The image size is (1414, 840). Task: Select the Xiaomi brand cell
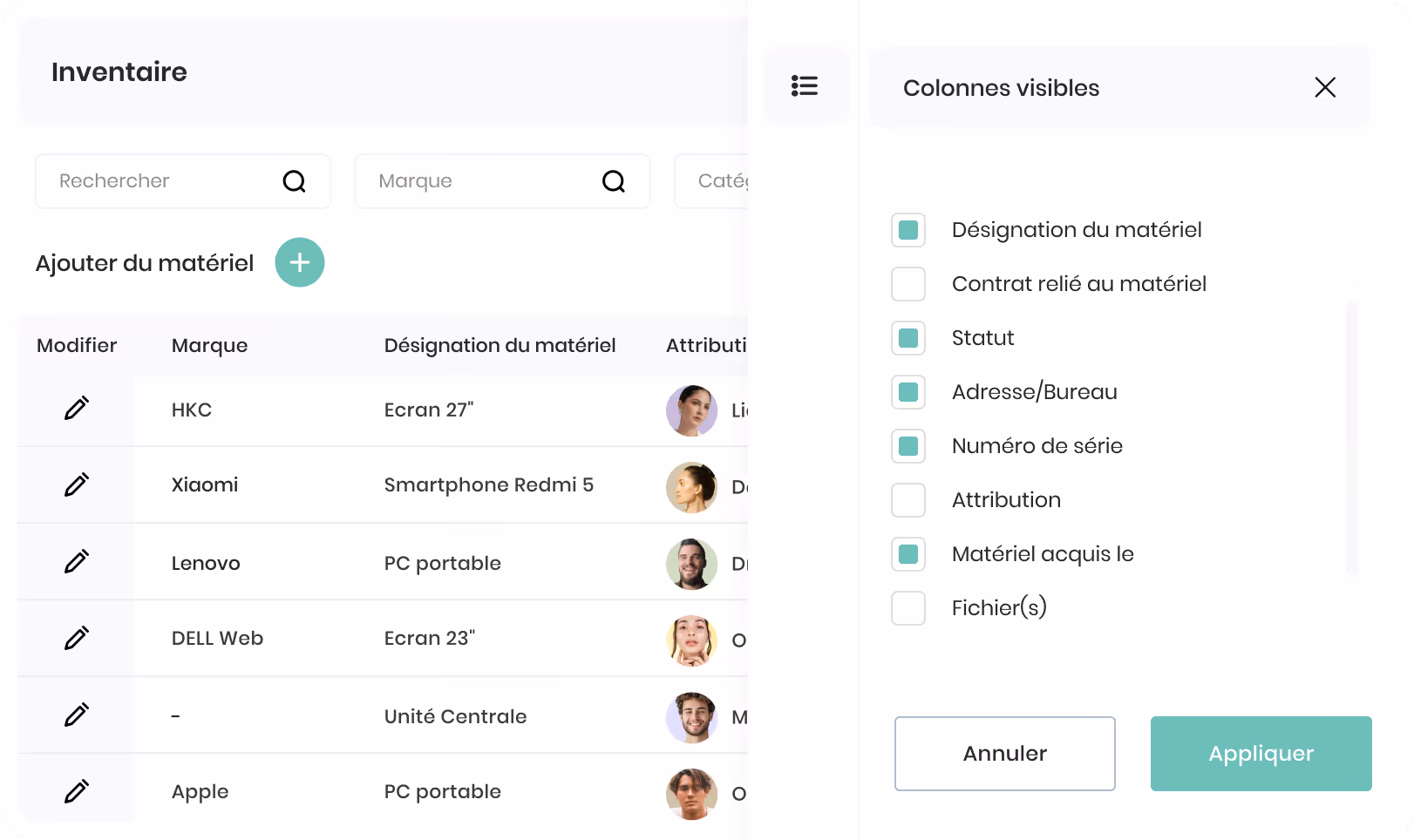point(205,484)
